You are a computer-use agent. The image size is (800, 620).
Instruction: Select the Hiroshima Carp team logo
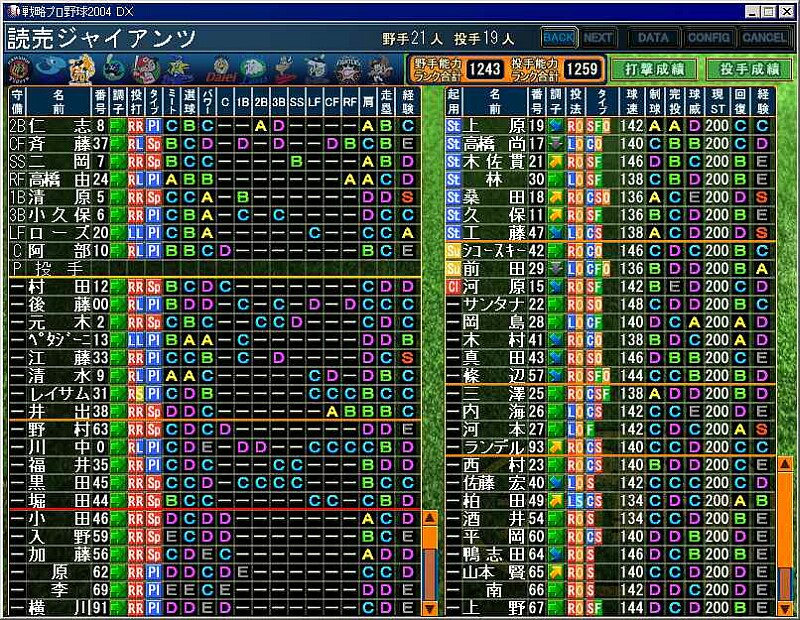coord(146,69)
